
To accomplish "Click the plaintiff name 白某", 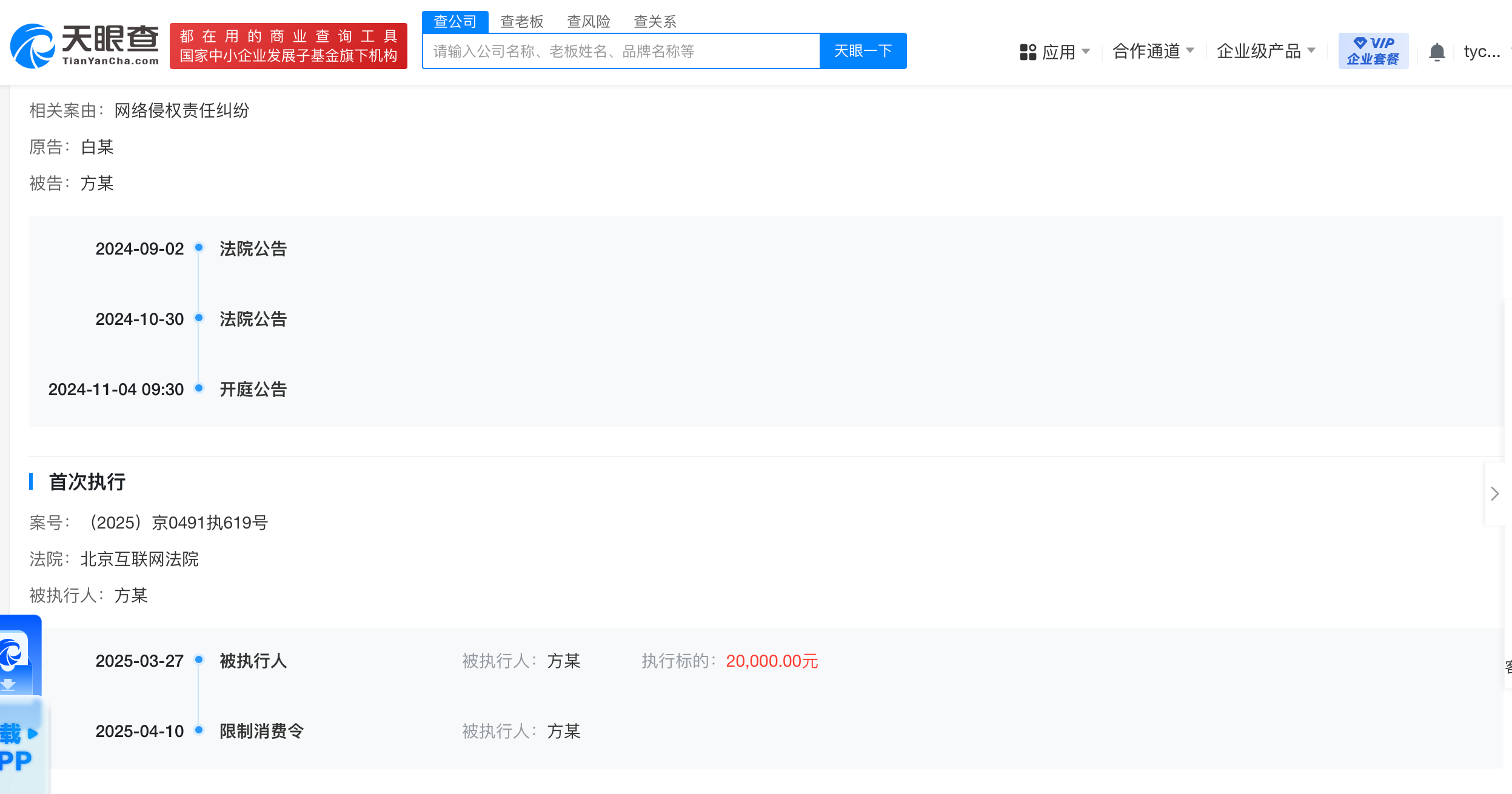I will pyautogui.click(x=97, y=147).
